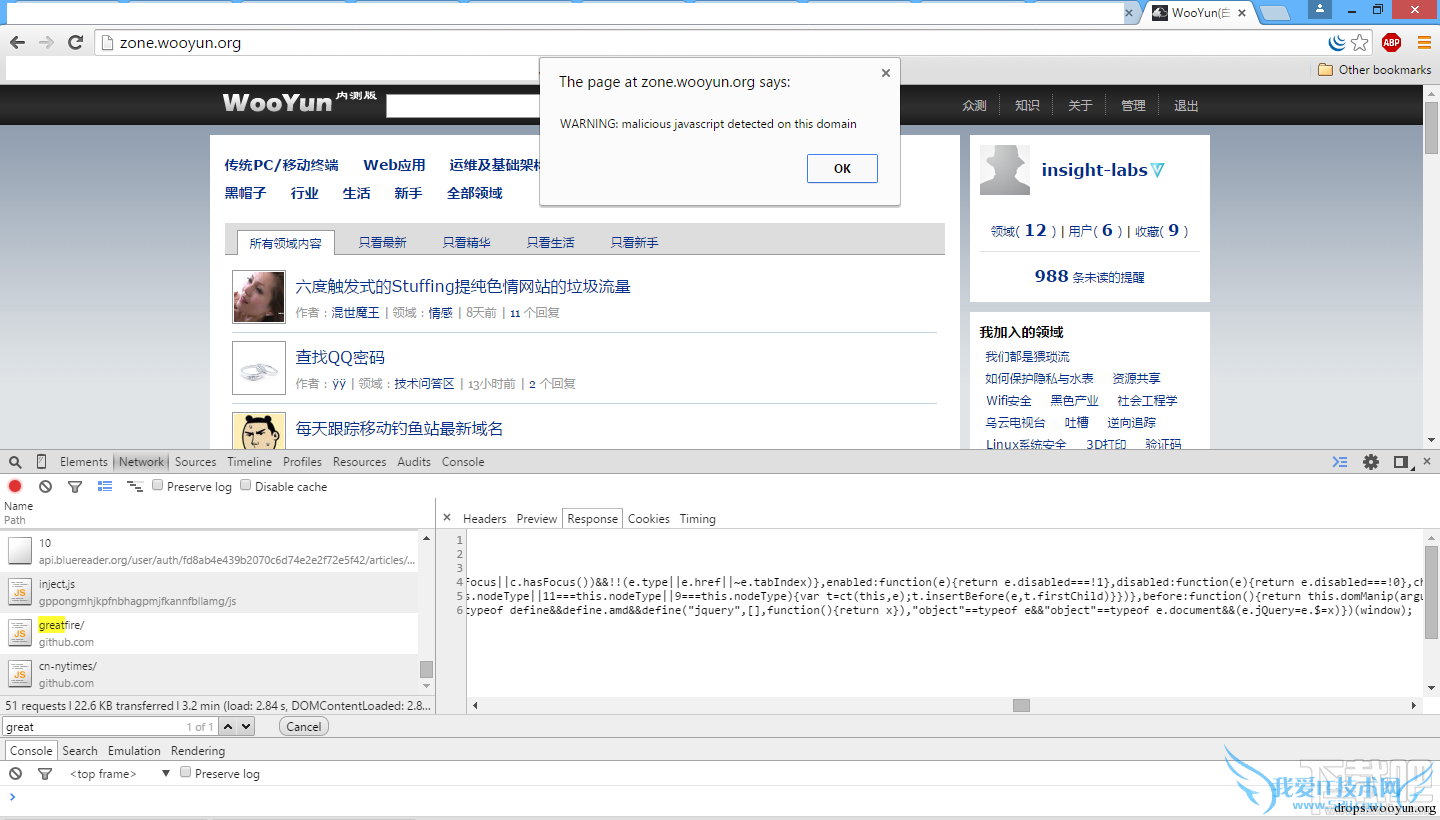Open the Headers tab of request
The image size is (1440, 820).
click(484, 519)
